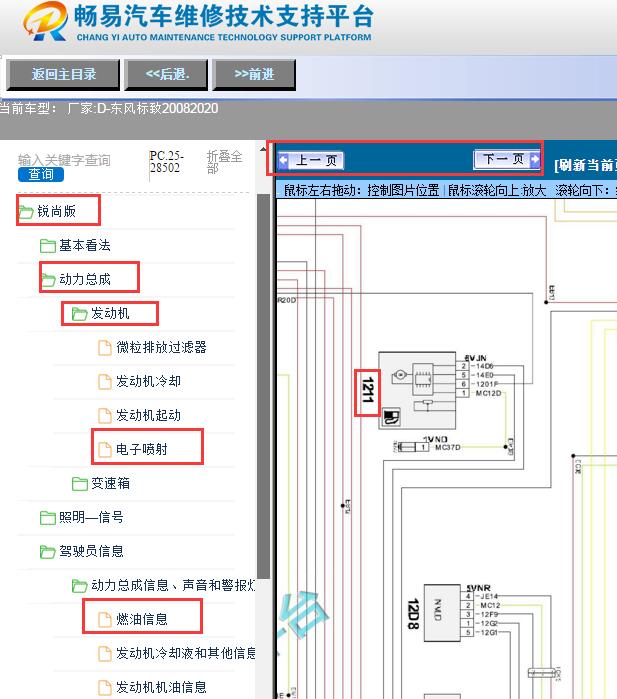Click the 燃油信息 page icon
This screenshot has width=617, height=699.
pyautogui.click(x=105, y=619)
